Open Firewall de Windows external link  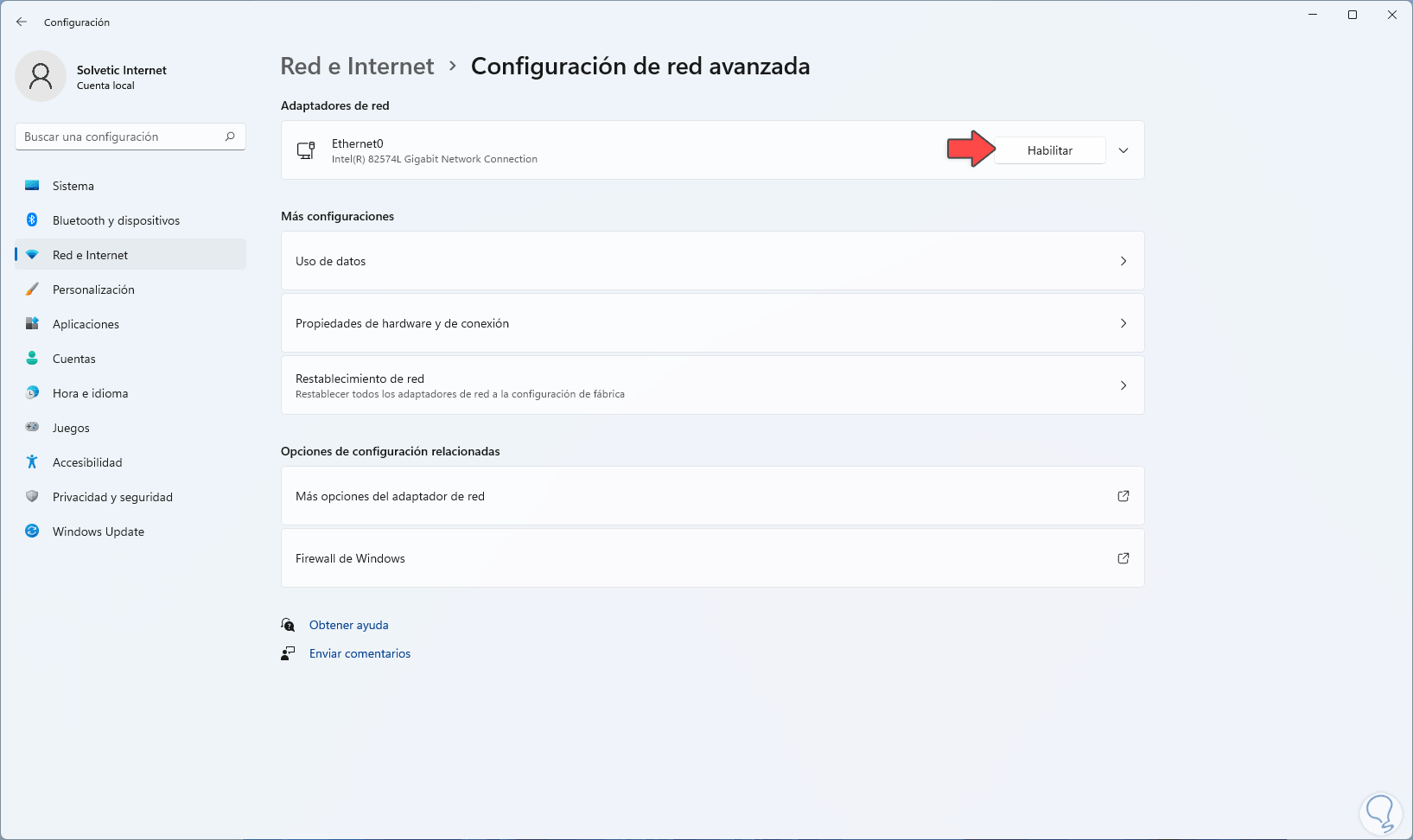pos(1123,558)
